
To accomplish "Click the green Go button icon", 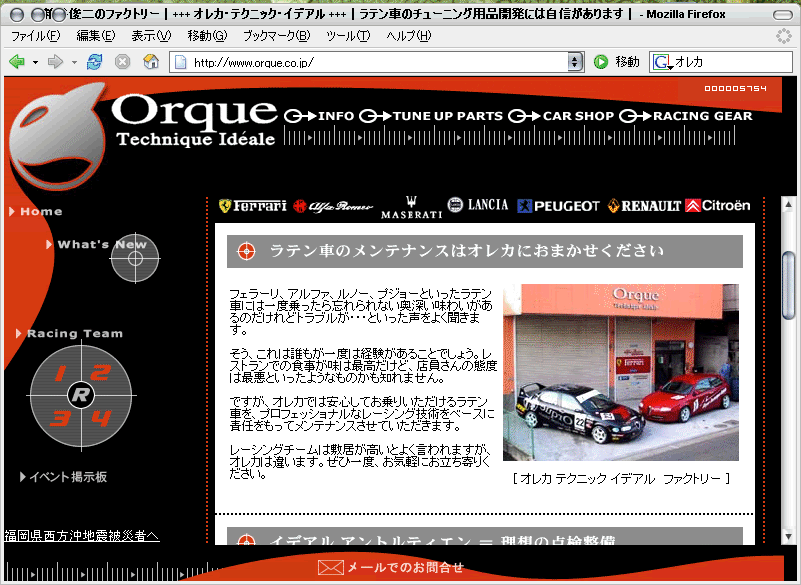I will (x=601, y=62).
